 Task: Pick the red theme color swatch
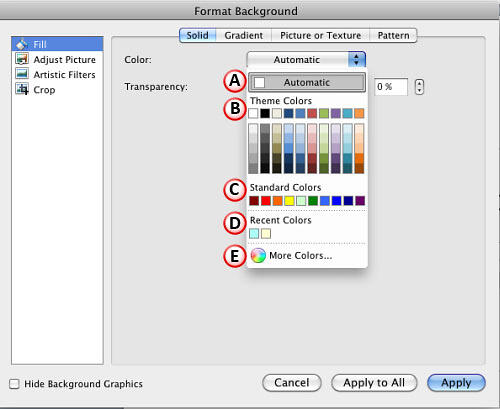[x=312, y=113]
